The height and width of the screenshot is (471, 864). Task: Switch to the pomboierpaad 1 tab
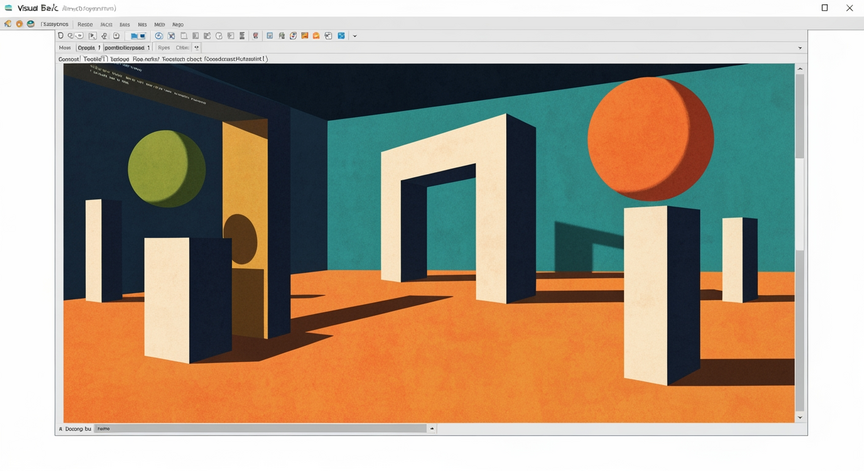tap(127, 48)
